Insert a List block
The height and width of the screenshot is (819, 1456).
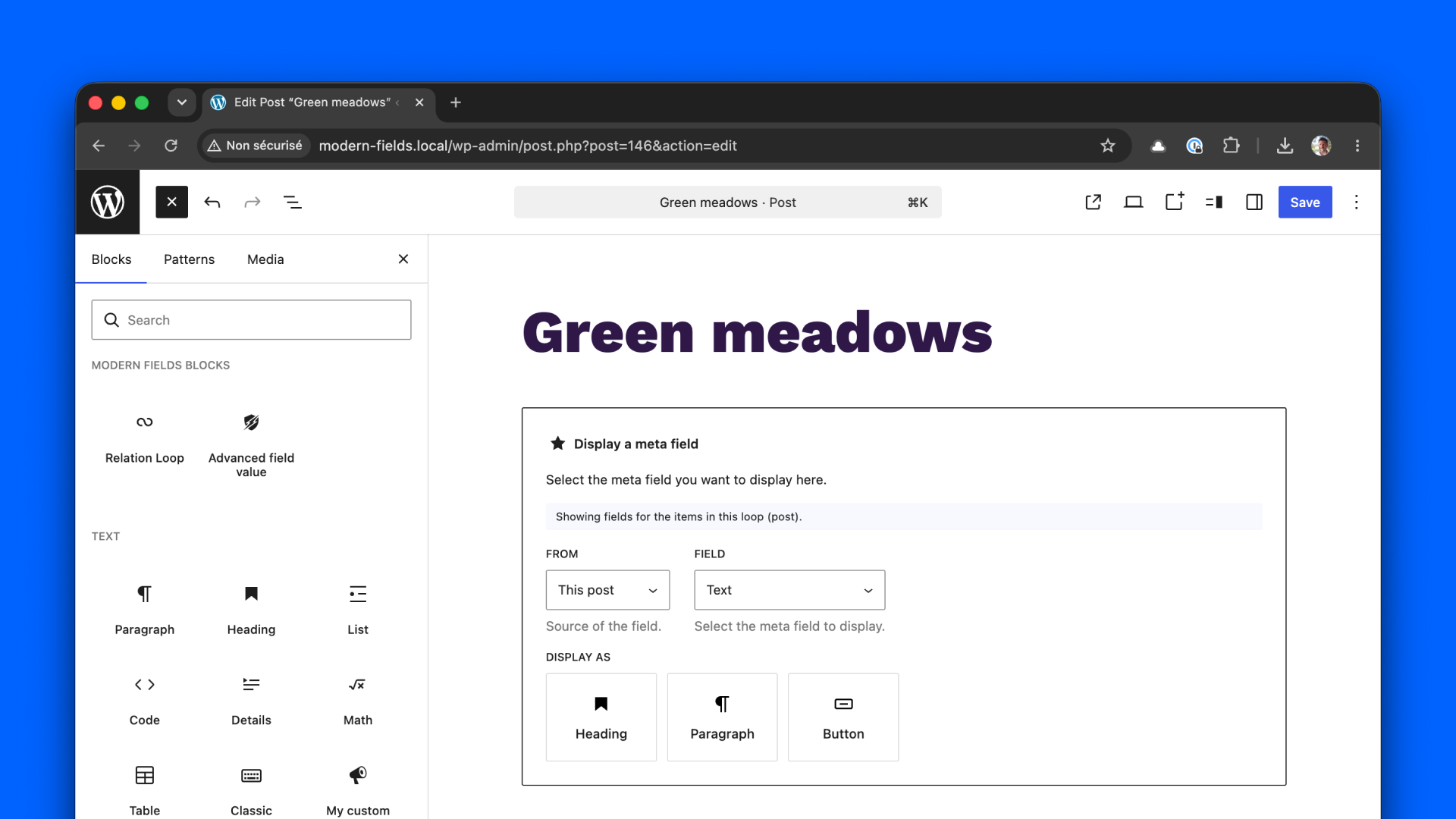click(x=358, y=611)
